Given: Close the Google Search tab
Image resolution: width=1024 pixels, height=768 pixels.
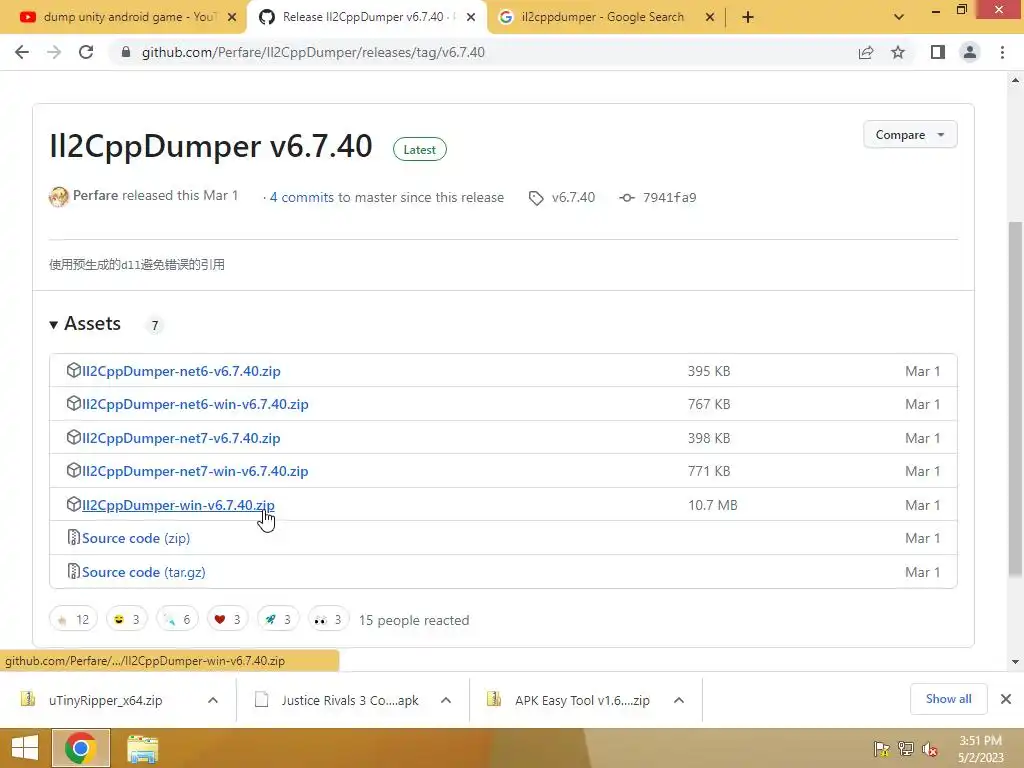Looking at the screenshot, I should (710, 17).
